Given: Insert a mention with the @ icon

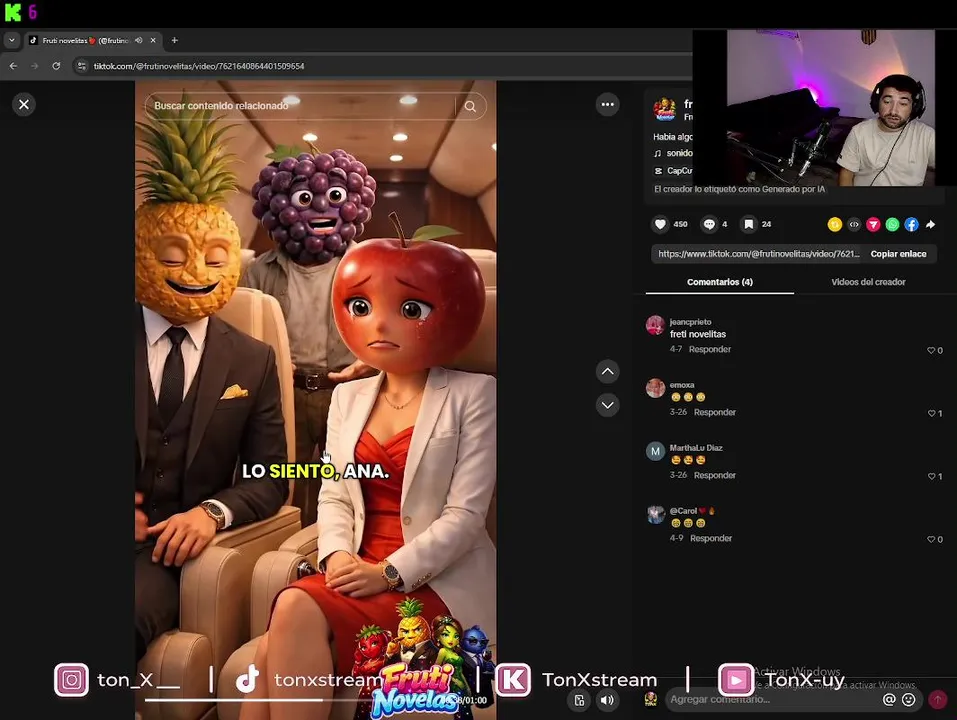Looking at the screenshot, I should (889, 699).
